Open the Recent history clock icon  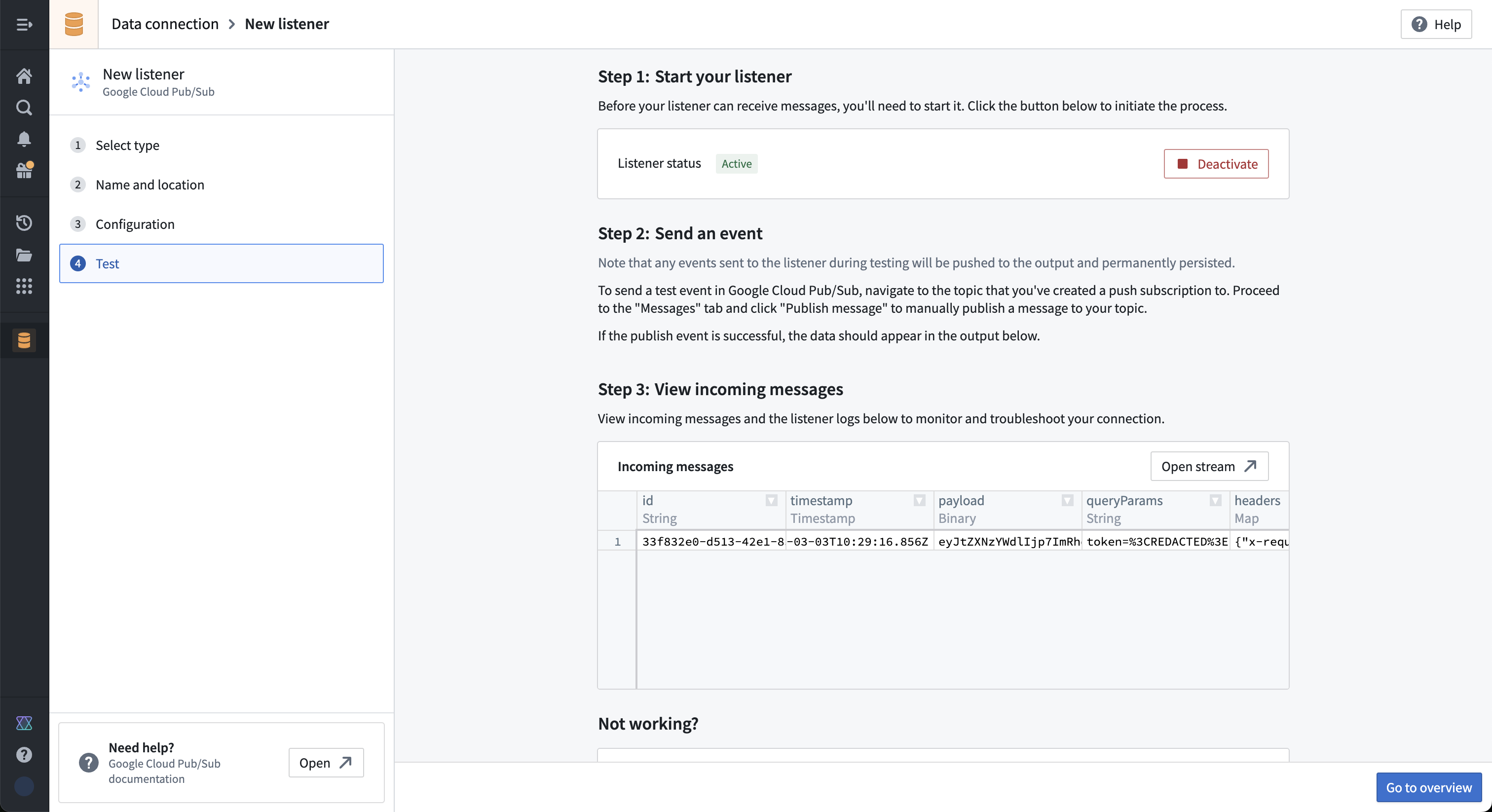[x=24, y=223]
